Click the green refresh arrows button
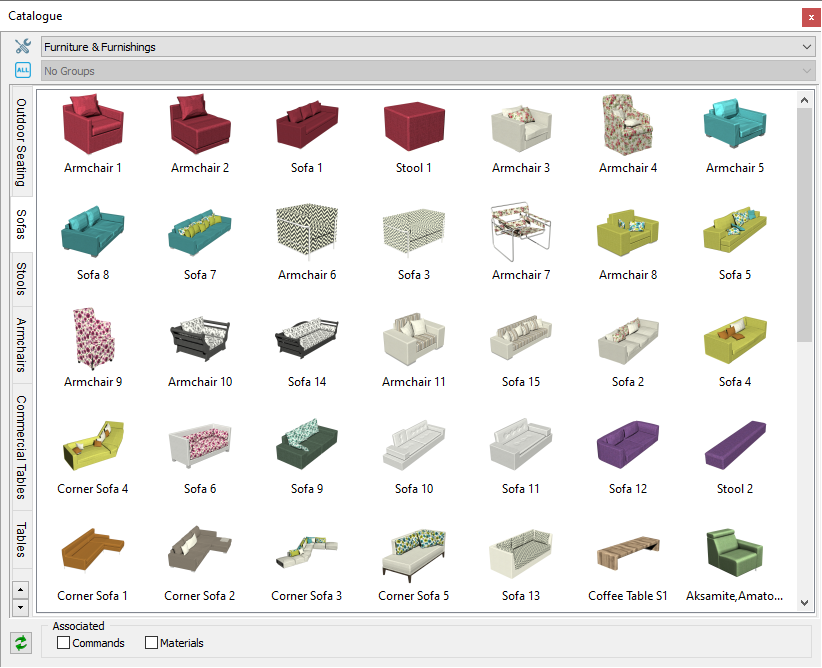Screen dimensions: 822x668 coord(21,643)
